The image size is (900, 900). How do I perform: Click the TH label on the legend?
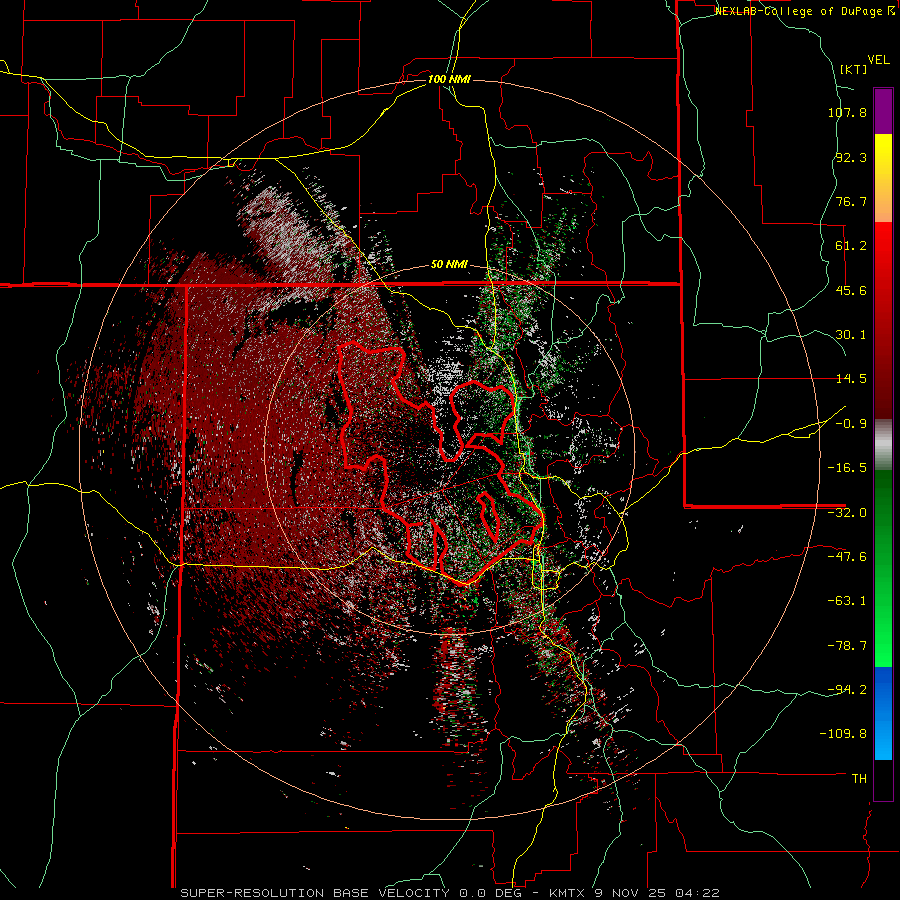tap(859, 779)
